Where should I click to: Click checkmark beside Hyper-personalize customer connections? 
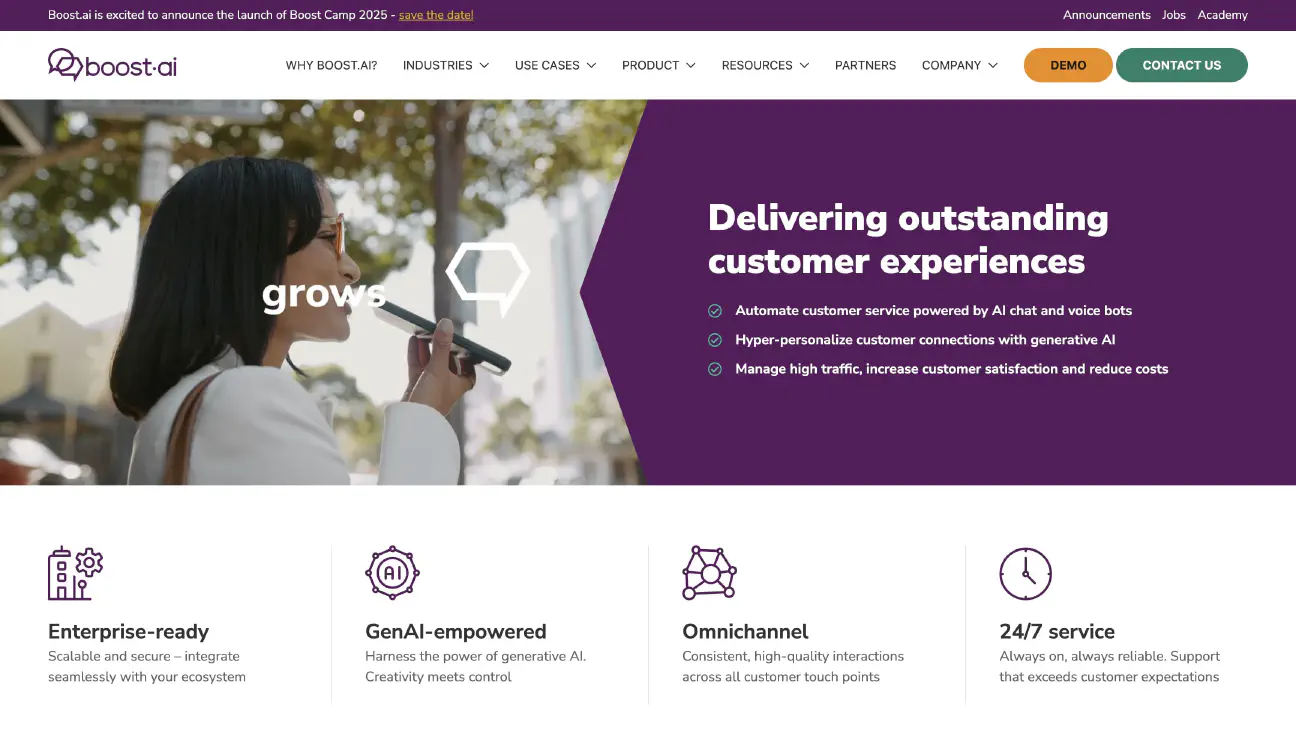click(715, 340)
